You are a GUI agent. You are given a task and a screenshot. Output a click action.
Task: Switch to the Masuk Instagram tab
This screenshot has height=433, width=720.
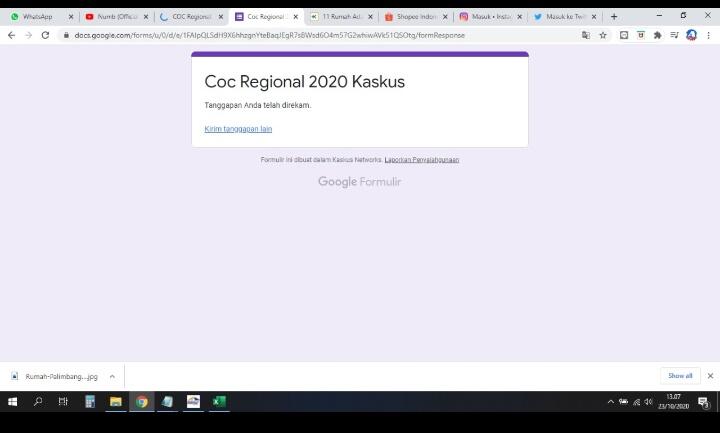click(x=491, y=17)
